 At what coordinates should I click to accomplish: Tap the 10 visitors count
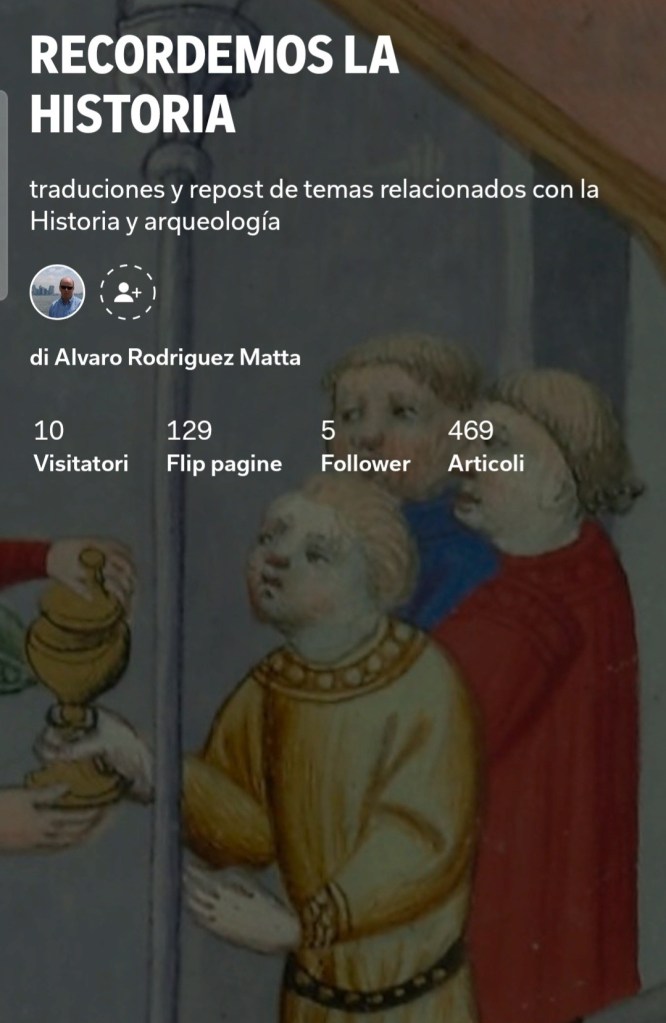click(x=49, y=431)
